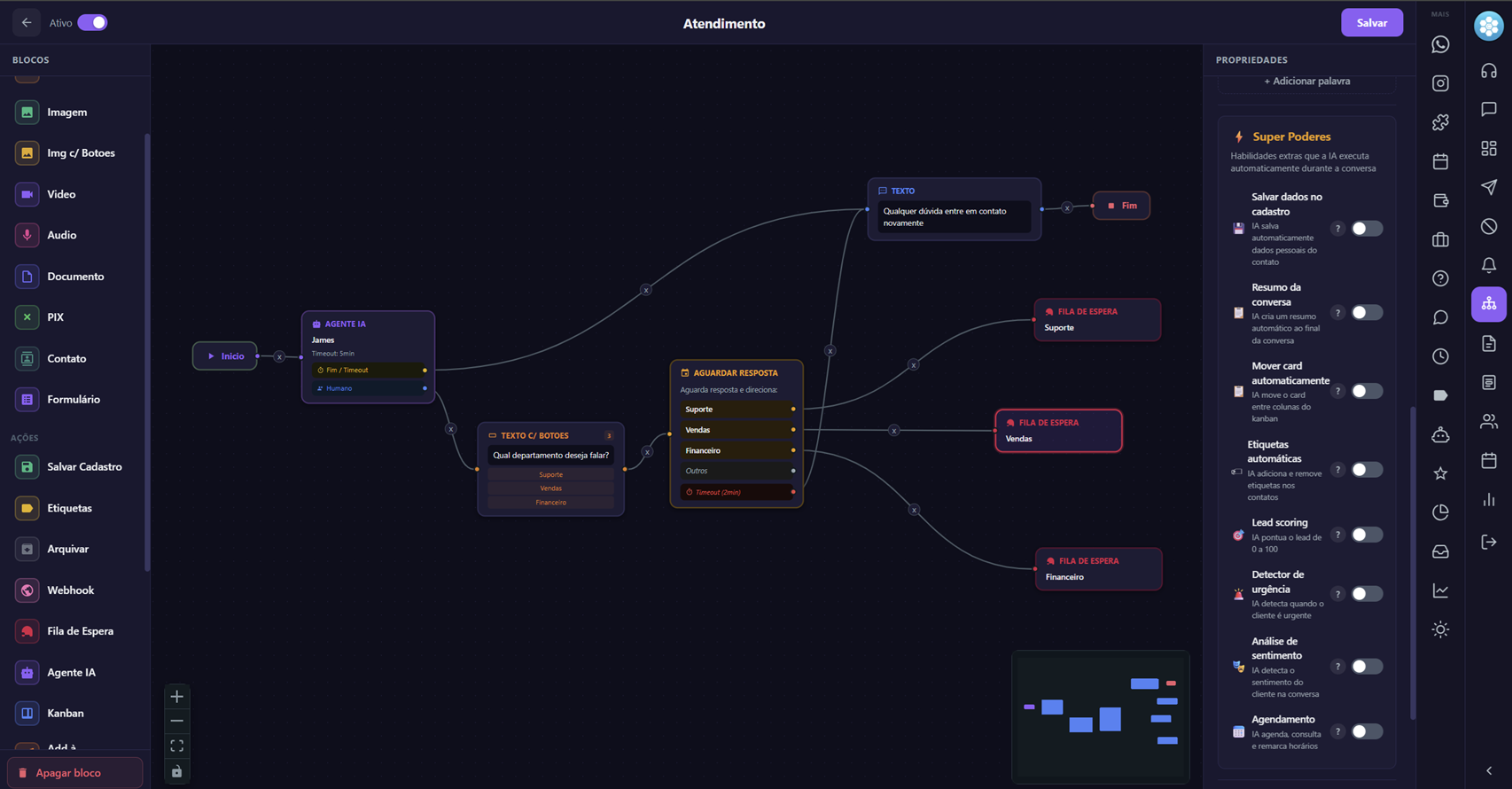Open the blocked circle icon
The height and width of the screenshot is (789, 1512).
(x=1489, y=226)
